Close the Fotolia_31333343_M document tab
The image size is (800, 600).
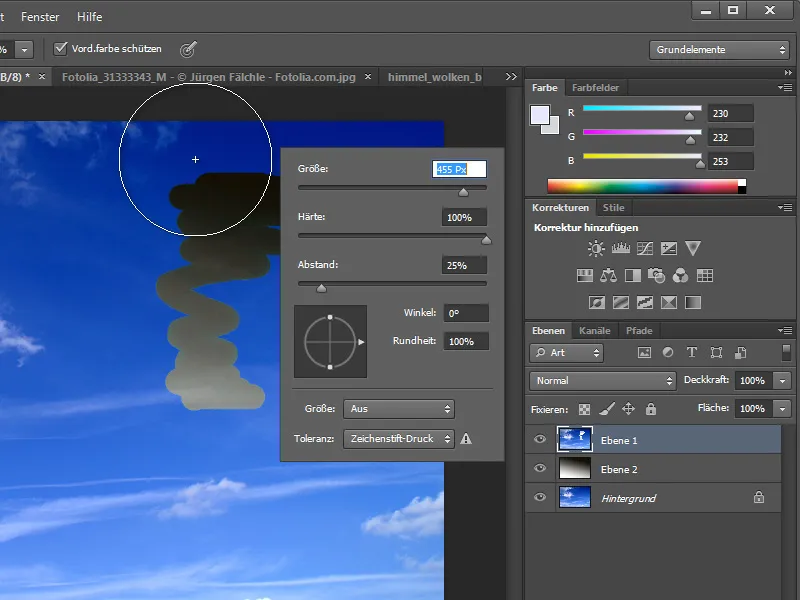click(368, 77)
